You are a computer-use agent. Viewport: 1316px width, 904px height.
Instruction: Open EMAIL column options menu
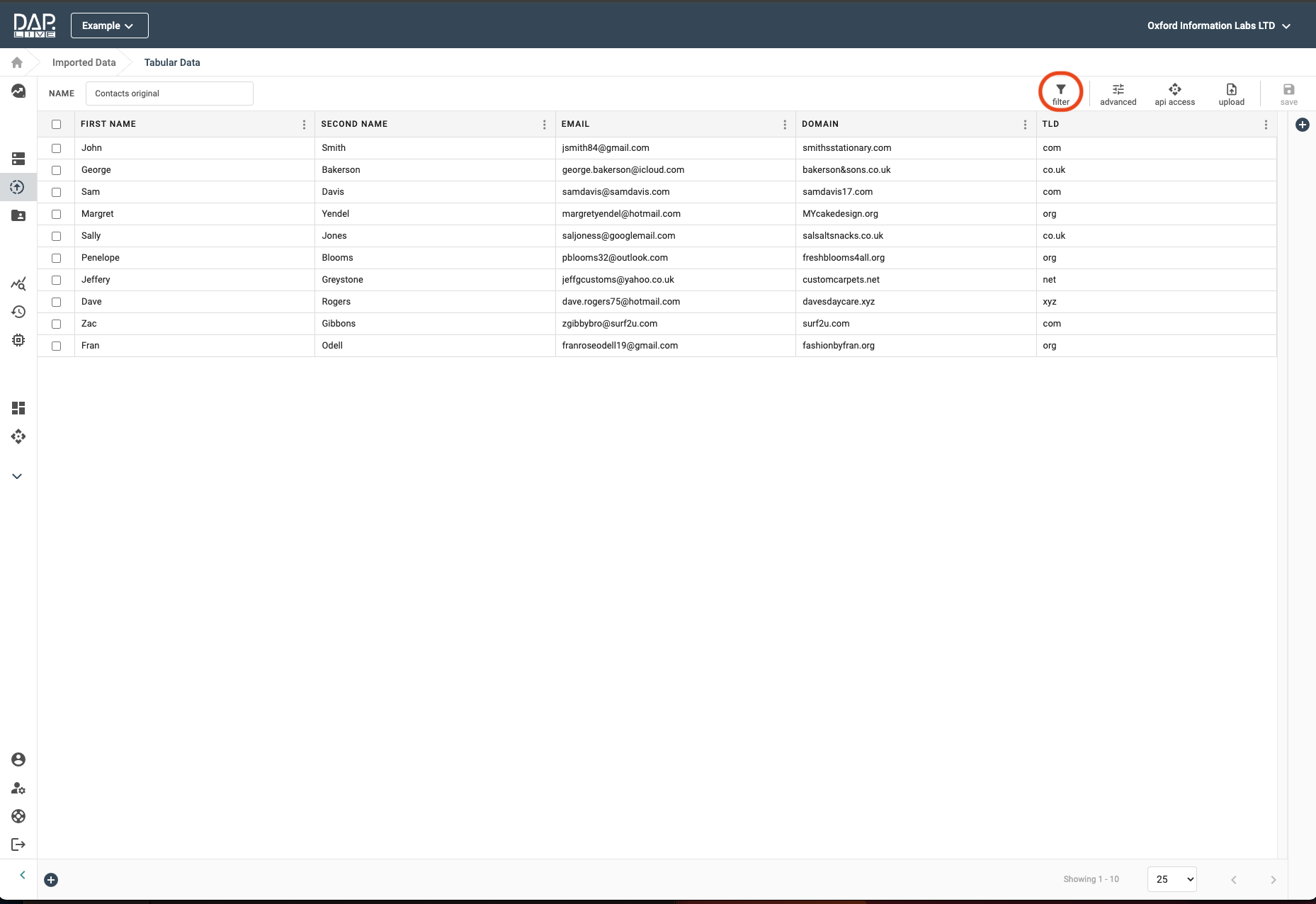click(x=784, y=125)
